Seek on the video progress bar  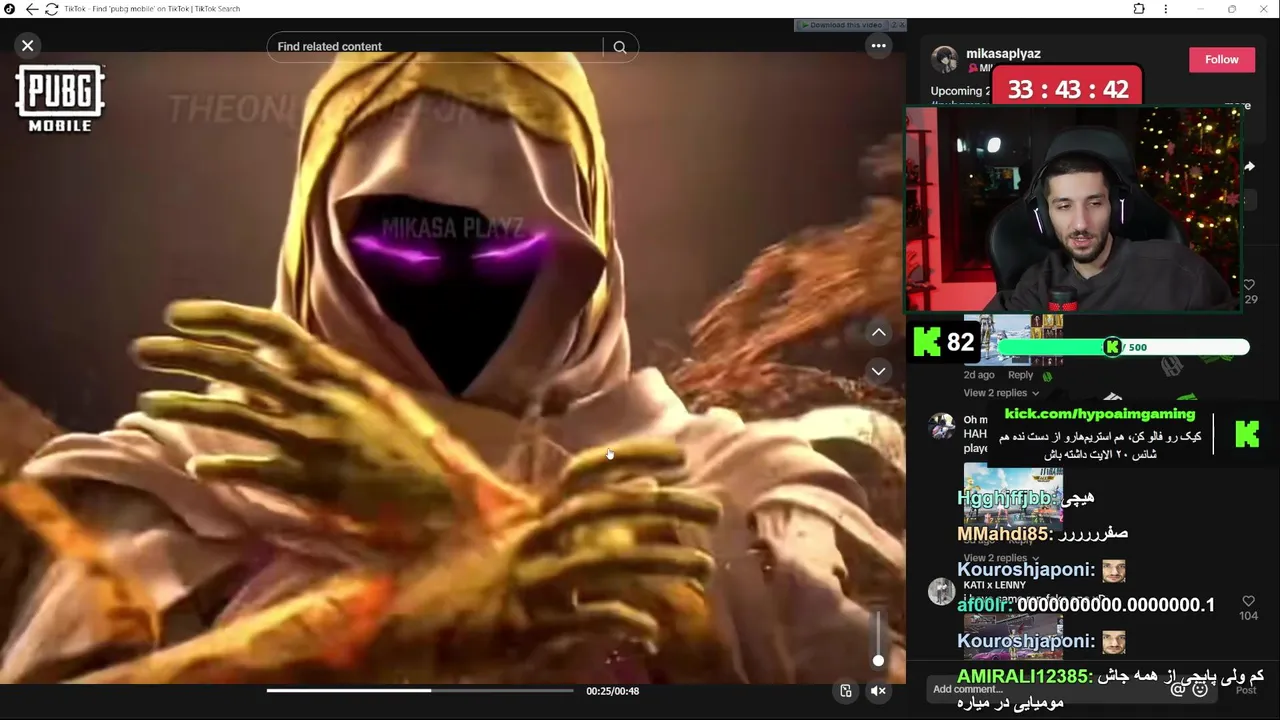pos(420,690)
